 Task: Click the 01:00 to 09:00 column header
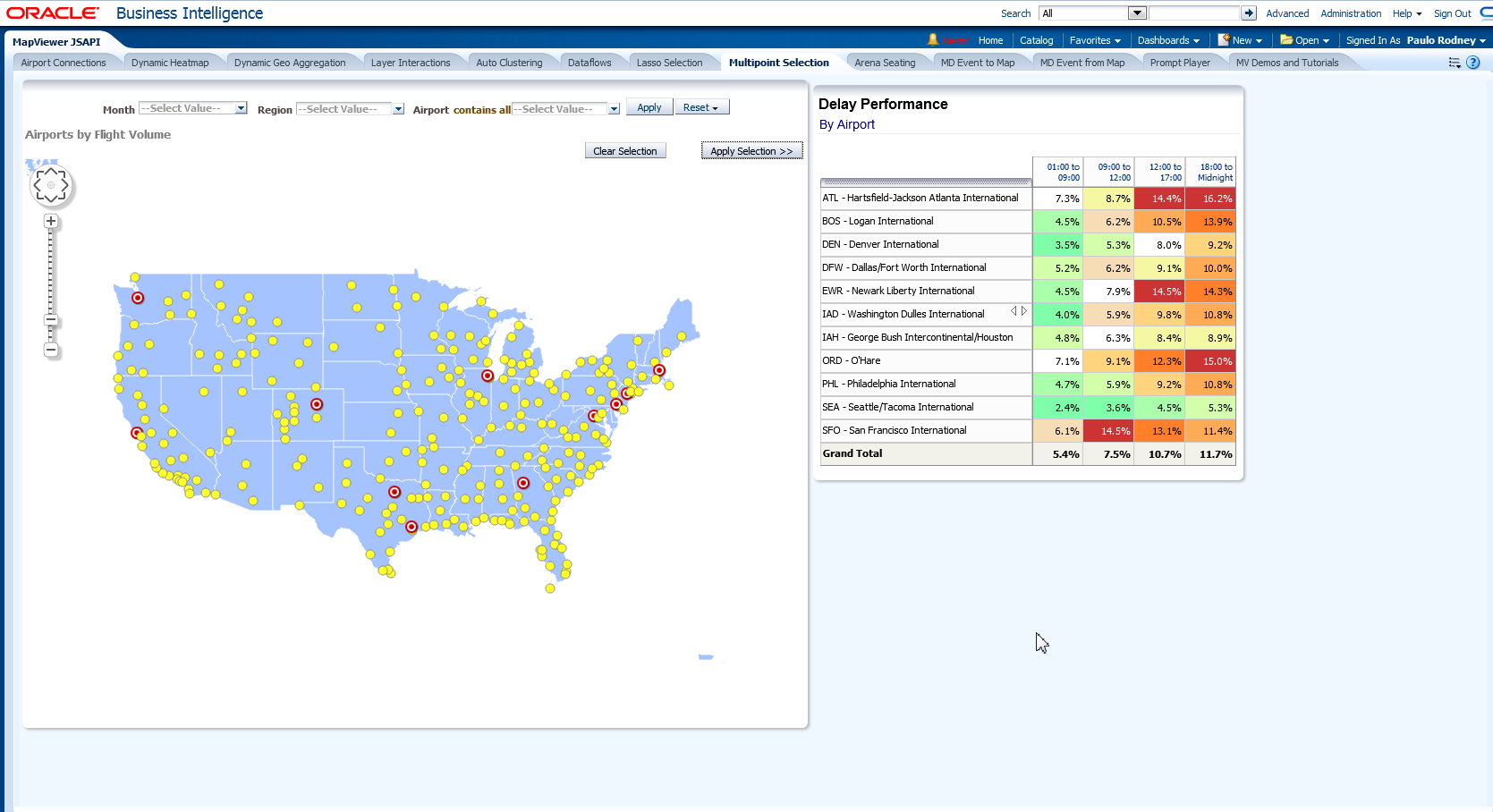coord(1058,172)
